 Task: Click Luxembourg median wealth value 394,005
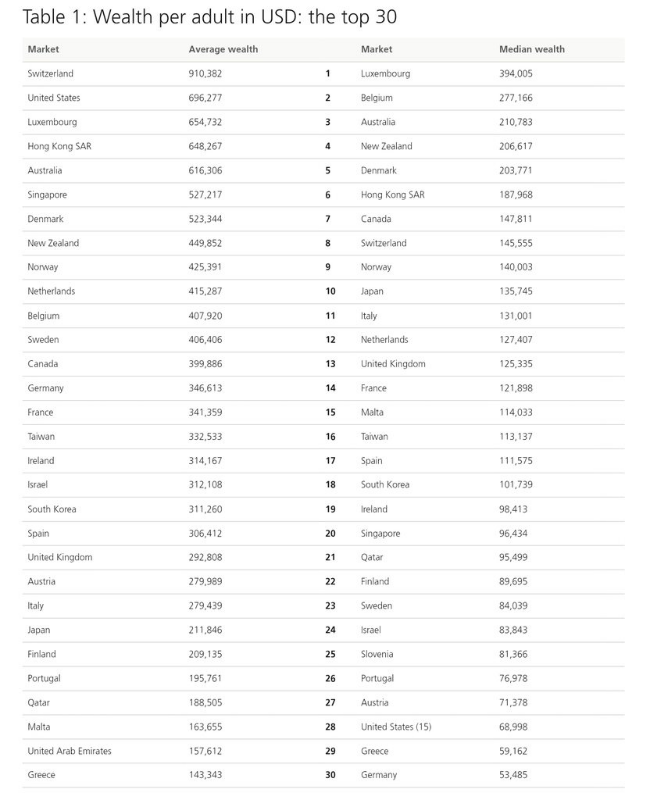(x=515, y=73)
